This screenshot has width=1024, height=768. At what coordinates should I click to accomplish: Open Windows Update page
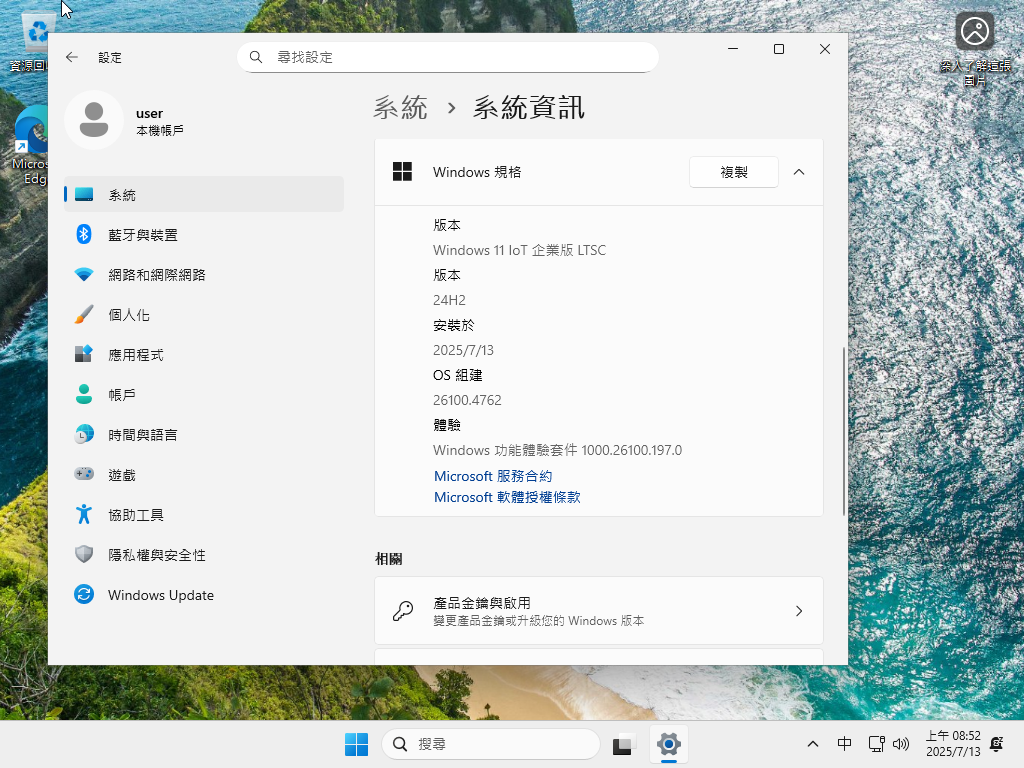[x=160, y=595]
